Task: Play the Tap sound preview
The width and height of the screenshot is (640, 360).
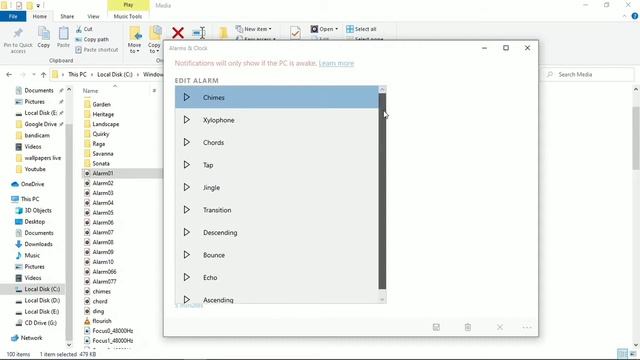Action: click(x=187, y=164)
